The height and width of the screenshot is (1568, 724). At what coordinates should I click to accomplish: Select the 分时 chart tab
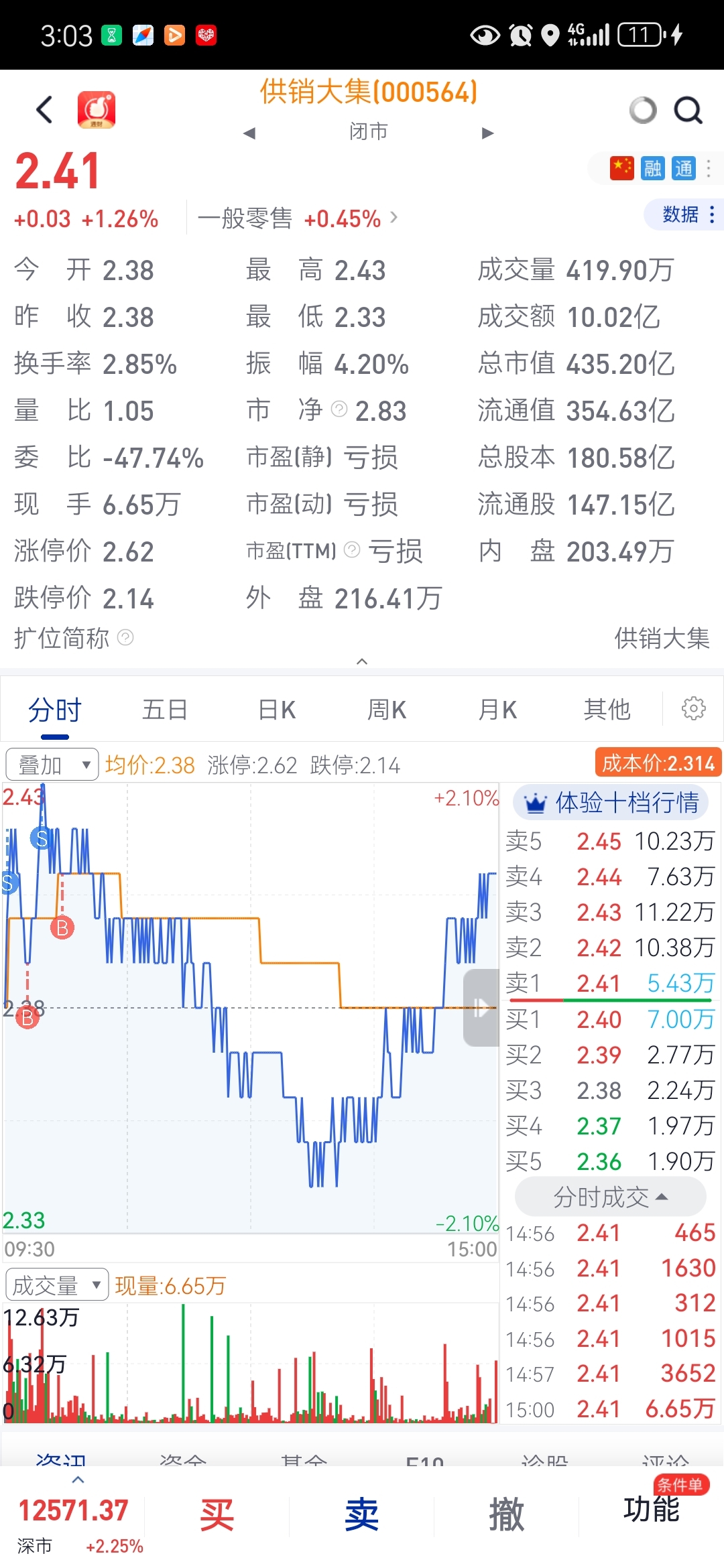[55, 709]
